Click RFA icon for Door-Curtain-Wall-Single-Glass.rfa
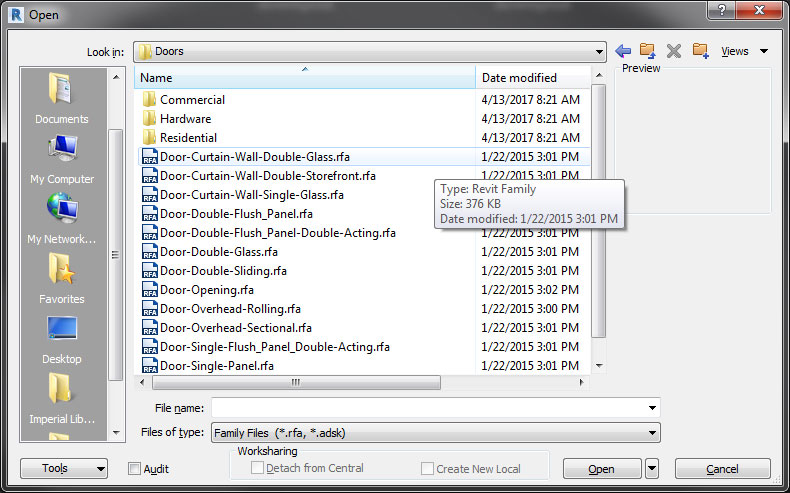Viewport: 790px width, 493px height. pyautogui.click(x=150, y=195)
